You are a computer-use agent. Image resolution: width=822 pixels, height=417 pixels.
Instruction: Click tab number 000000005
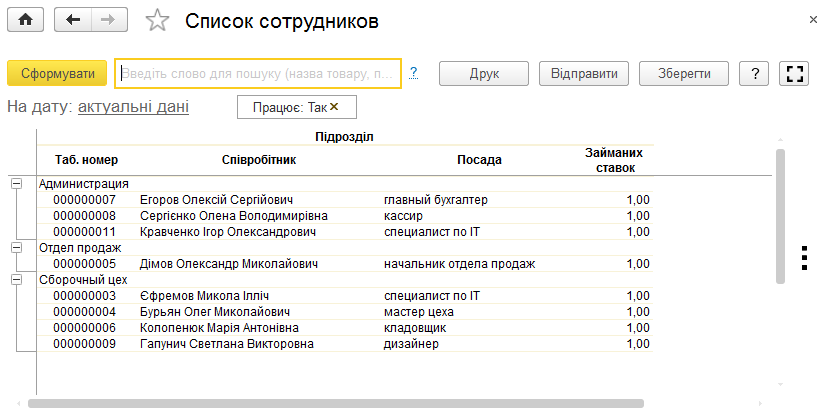84,264
